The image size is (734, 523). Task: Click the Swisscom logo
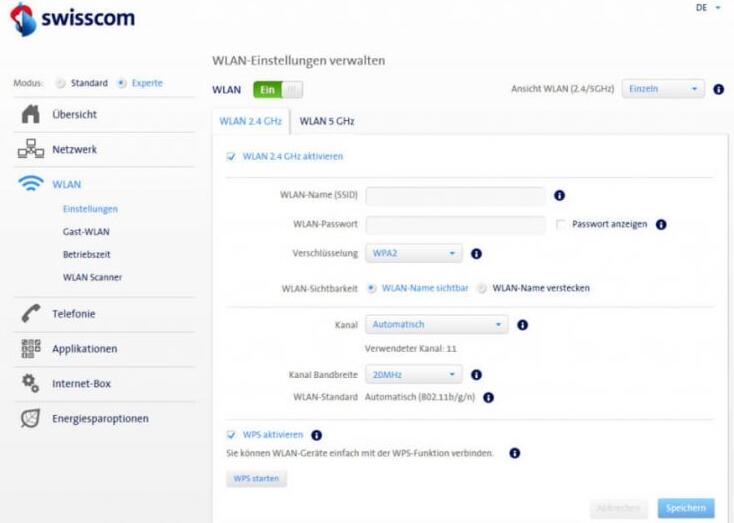pyautogui.click(x=73, y=19)
